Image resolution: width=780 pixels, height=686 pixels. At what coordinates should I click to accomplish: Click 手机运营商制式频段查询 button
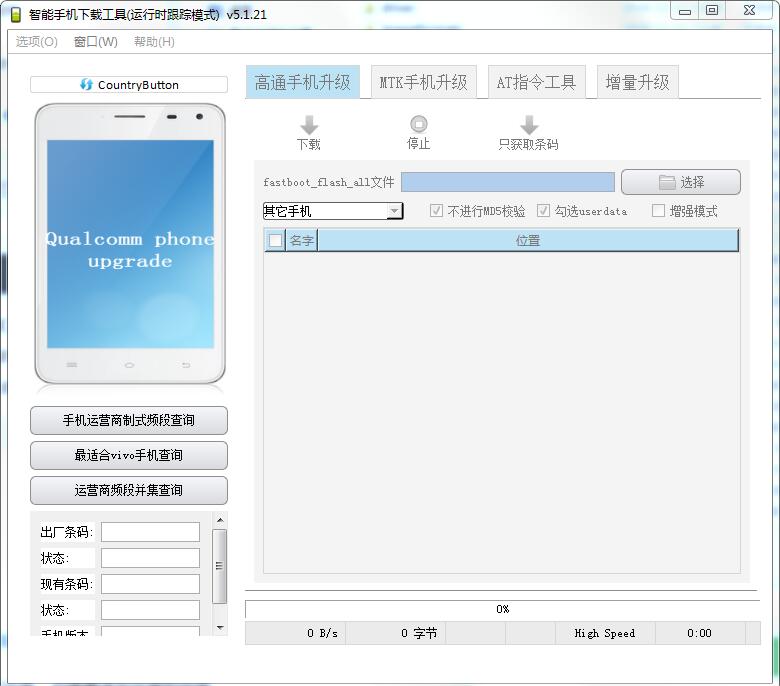tap(129, 420)
